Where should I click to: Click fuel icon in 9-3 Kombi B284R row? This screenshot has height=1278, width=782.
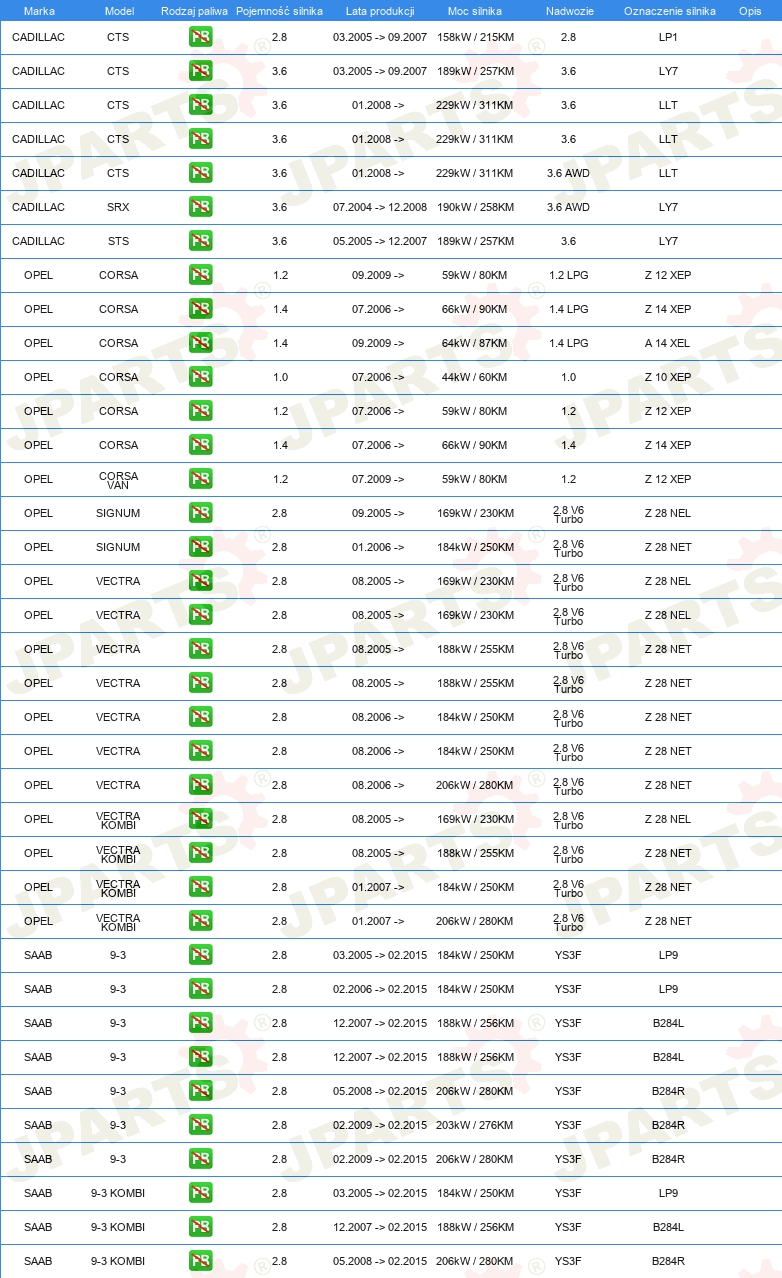click(200, 1261)
